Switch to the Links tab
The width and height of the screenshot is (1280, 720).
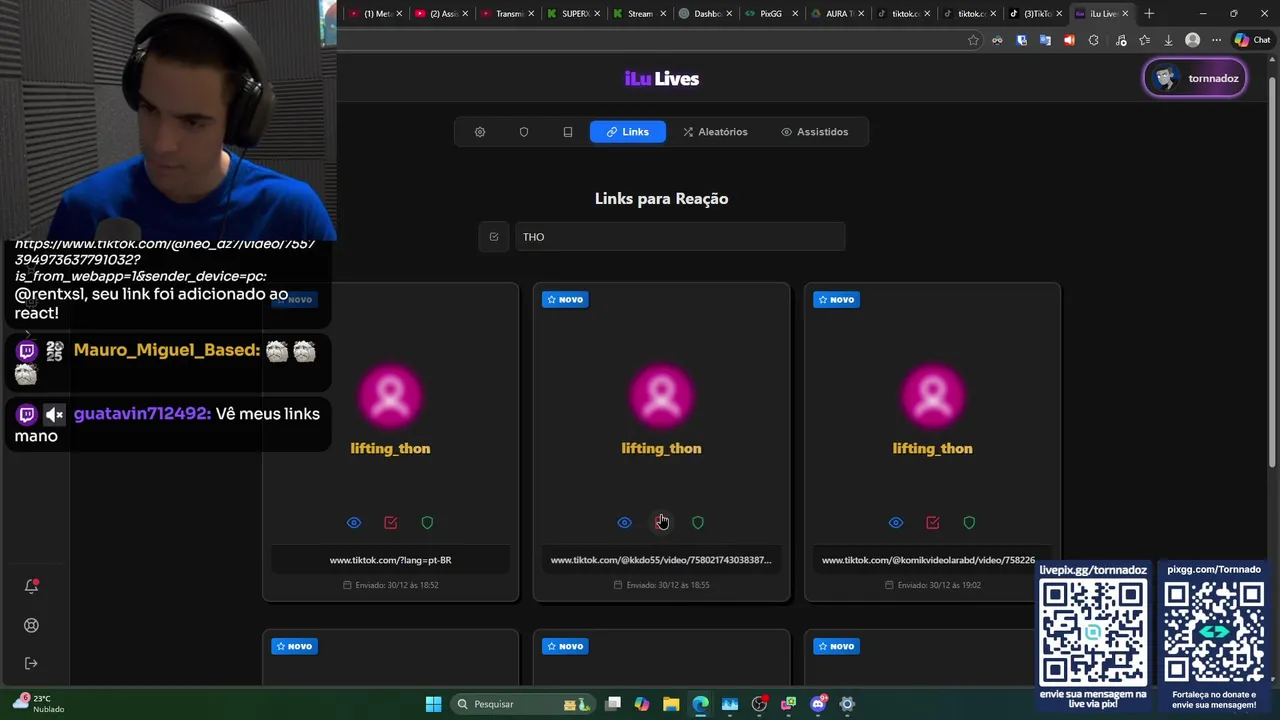tap(628, 132)
